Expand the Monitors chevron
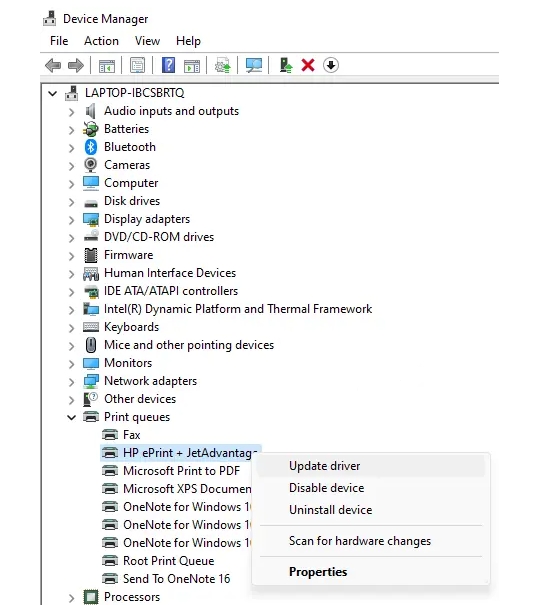This screenshot has height=605, width=539. coord(71,364)
